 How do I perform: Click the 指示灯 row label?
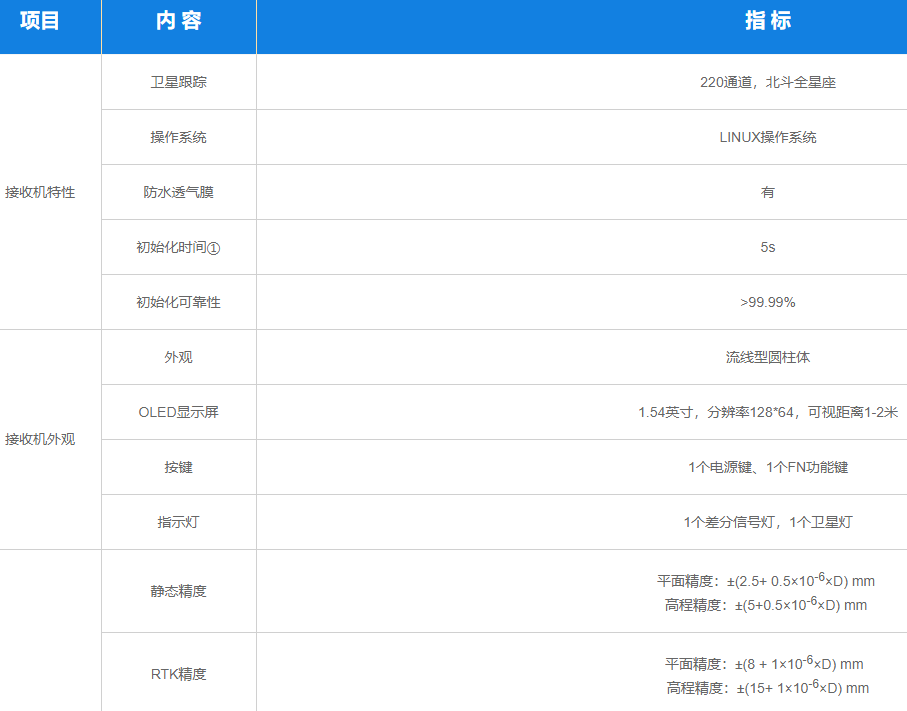point(178,522)
